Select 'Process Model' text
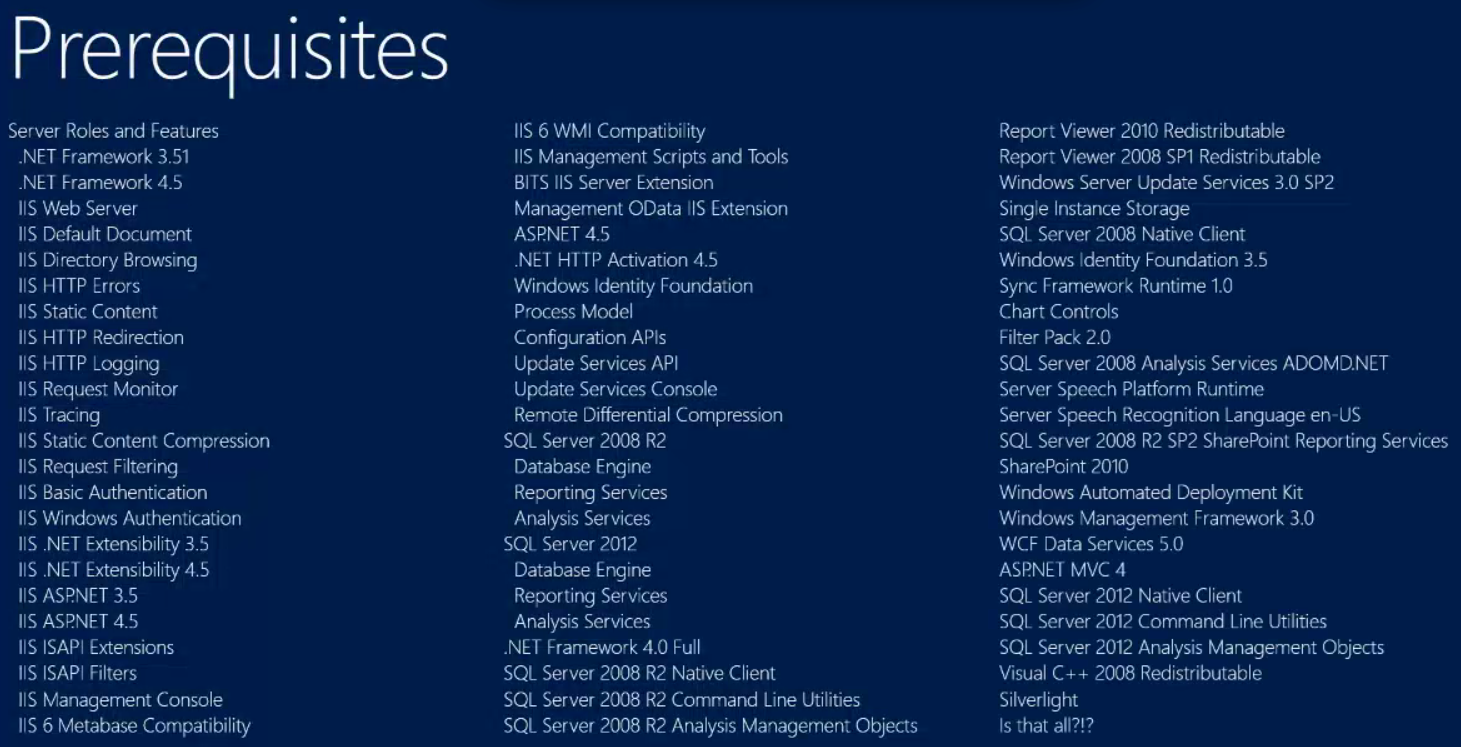The width and height of the screenshot is (1461, 747). [x=574, y=312]
